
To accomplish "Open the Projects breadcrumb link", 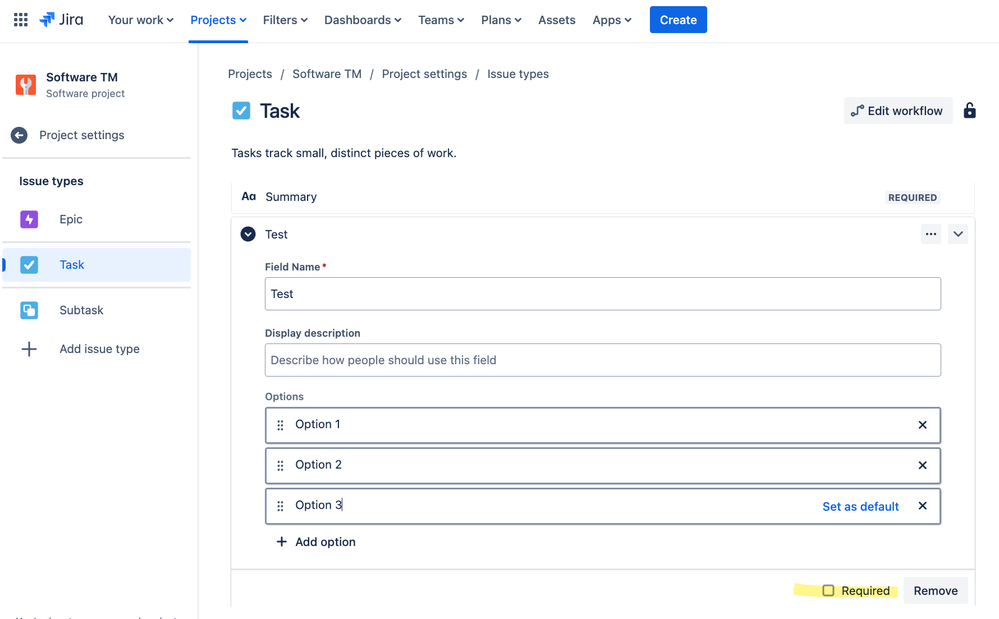I will 250,74.
